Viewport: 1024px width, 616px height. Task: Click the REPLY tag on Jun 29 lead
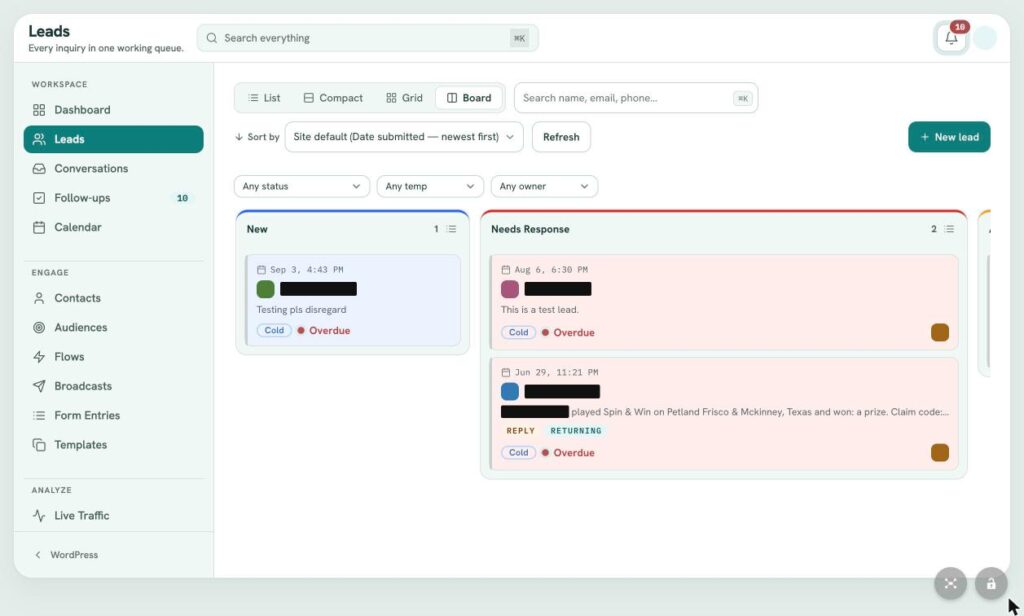[520, 430]
